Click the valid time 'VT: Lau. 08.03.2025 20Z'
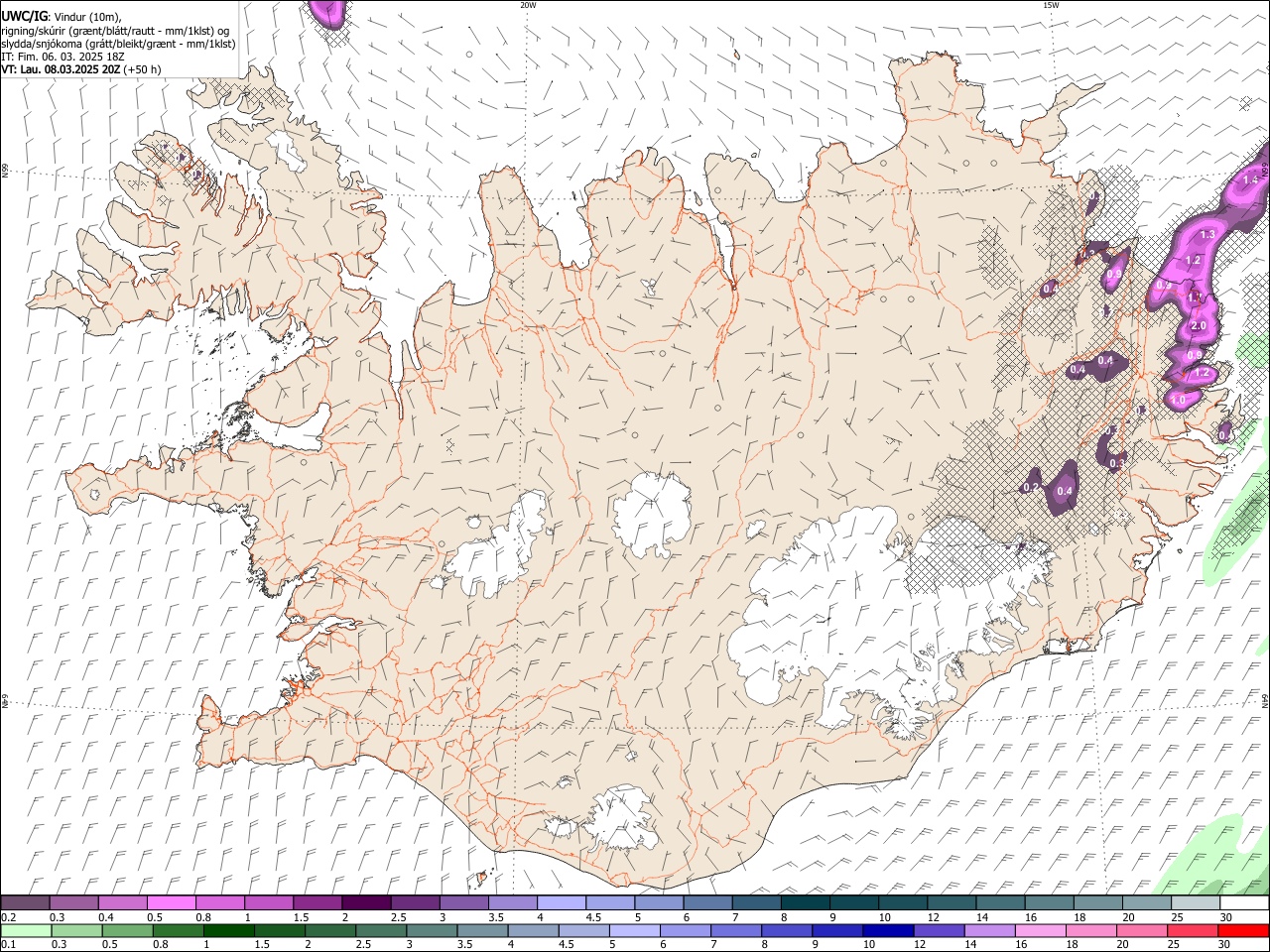The width and height of the screenshot is (1270, 952). pyautogui.click(x=61, y=69)
